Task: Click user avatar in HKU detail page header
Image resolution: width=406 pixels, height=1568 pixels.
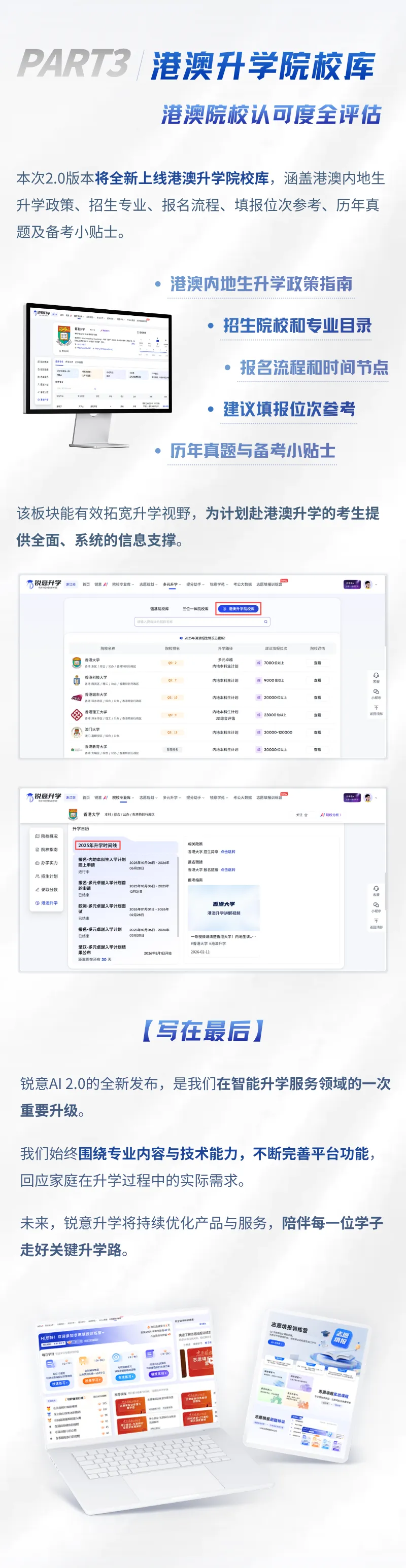Action: pos(368,797)
